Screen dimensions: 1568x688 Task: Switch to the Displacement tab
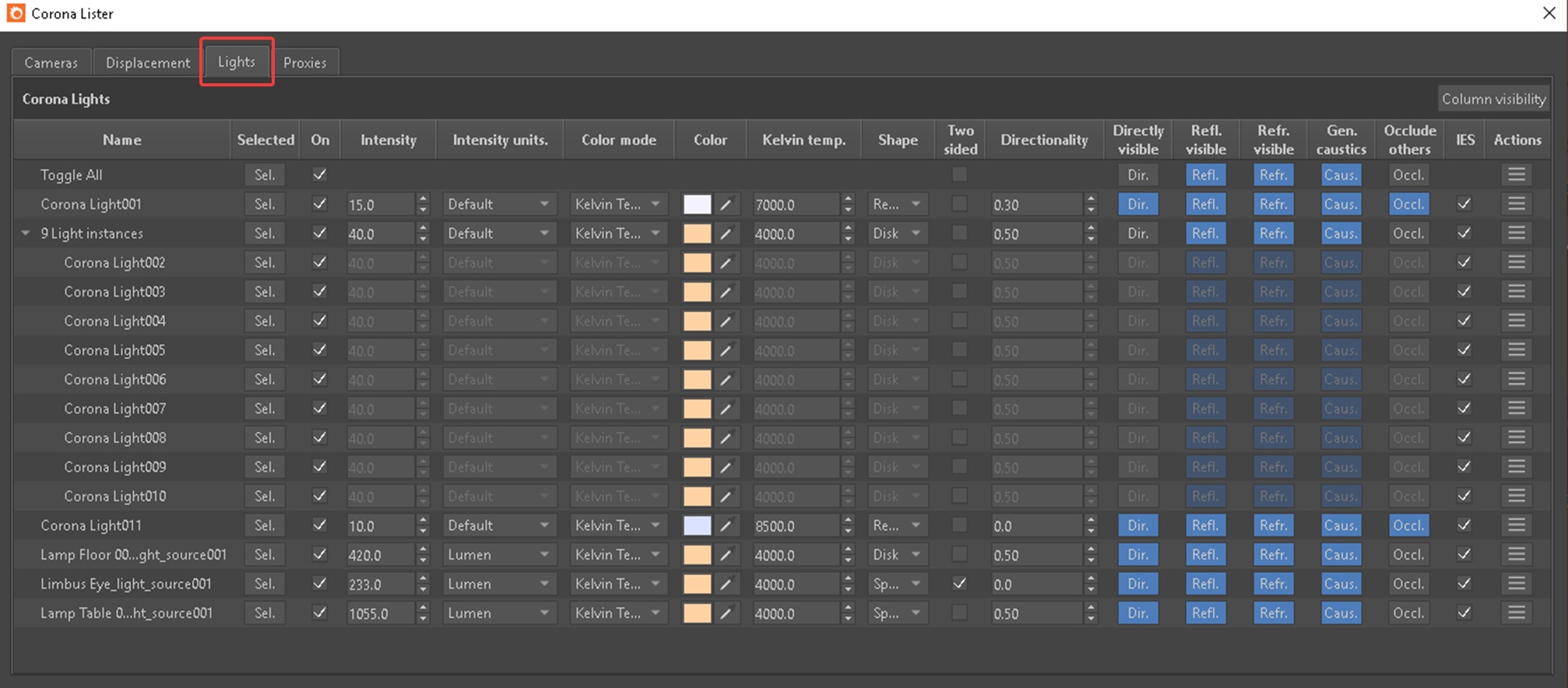tap(148, 62)
